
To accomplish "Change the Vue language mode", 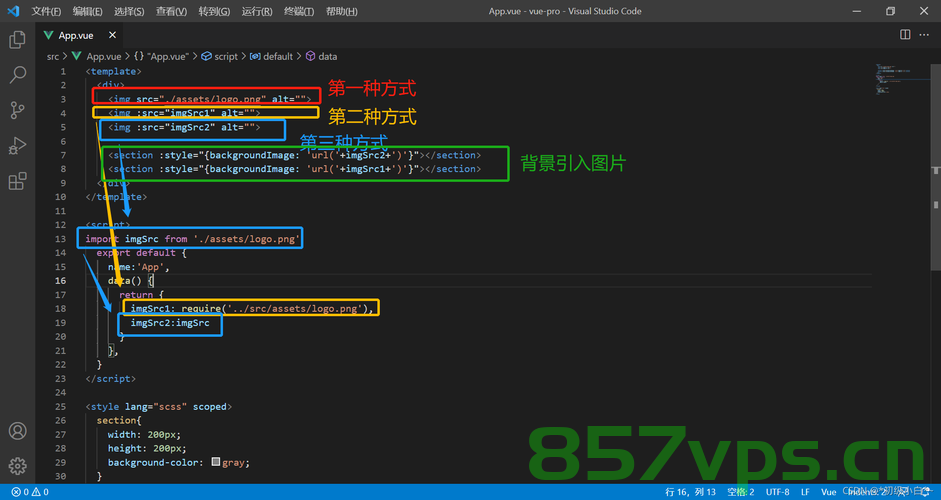I will (829, 492).
